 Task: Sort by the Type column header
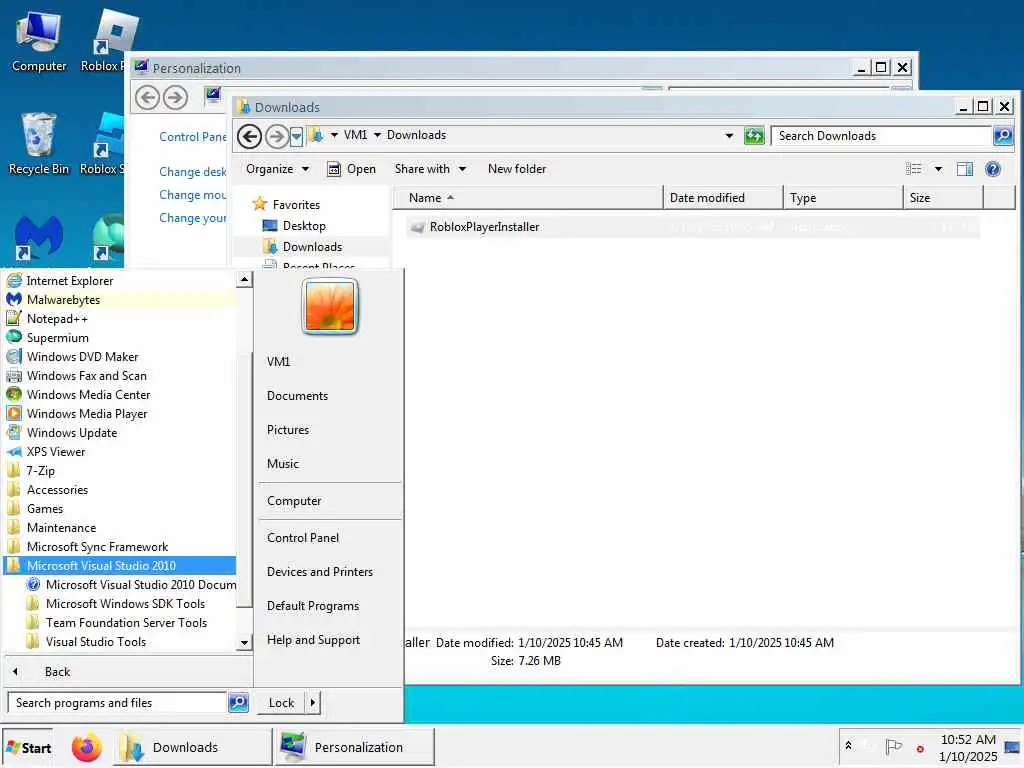pyautogui.click(x=842, y=197)
